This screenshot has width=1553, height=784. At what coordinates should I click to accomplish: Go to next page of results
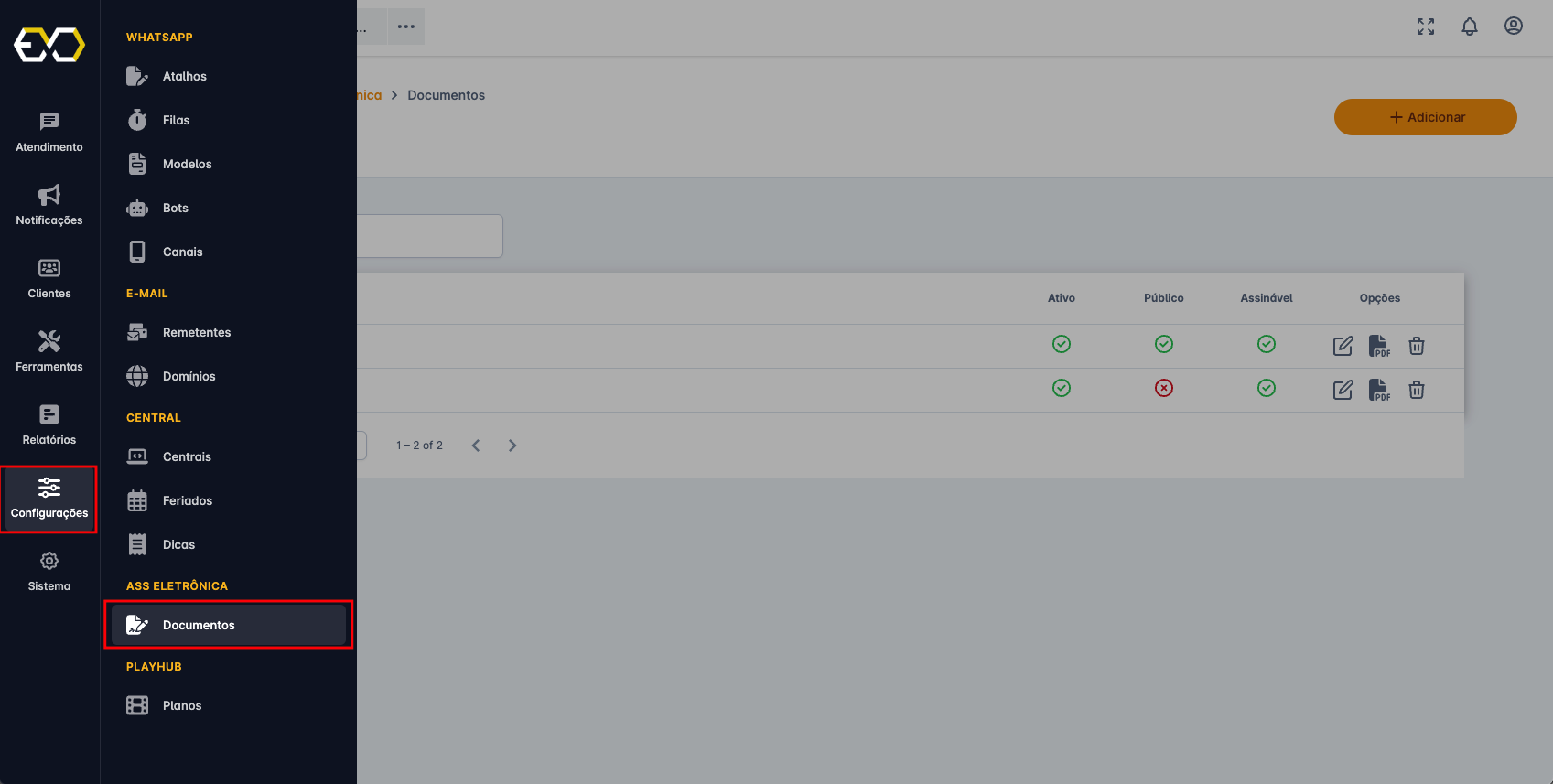(x=512, y=446)
